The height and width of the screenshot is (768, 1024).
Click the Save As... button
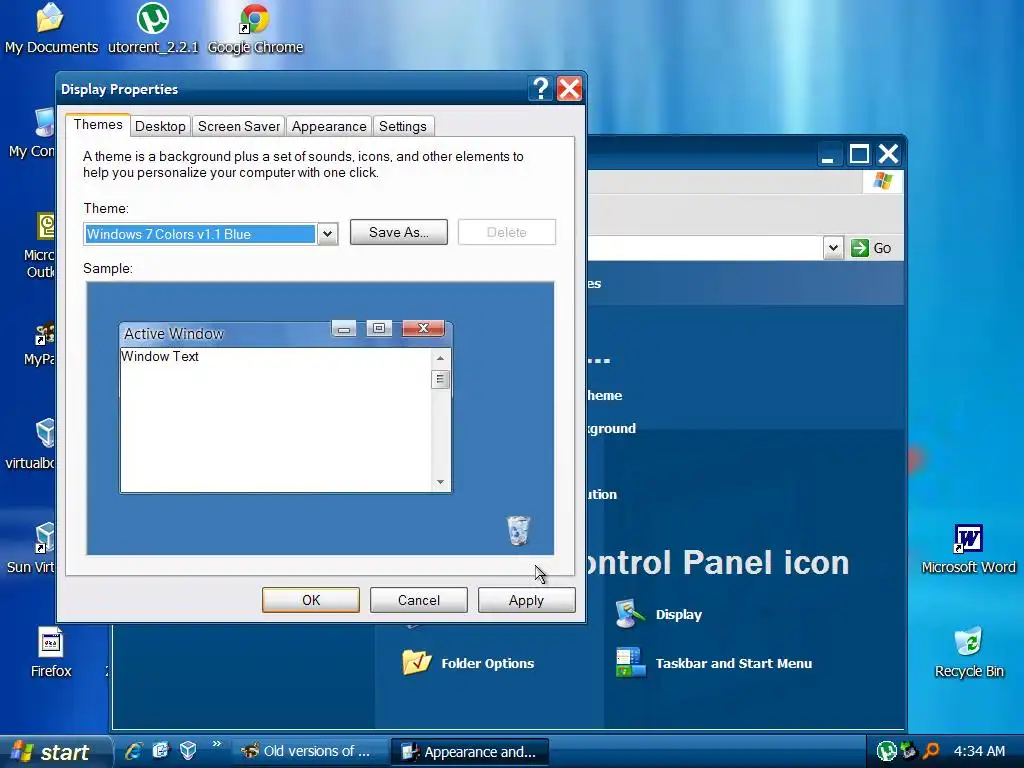[x=398, y=232]
